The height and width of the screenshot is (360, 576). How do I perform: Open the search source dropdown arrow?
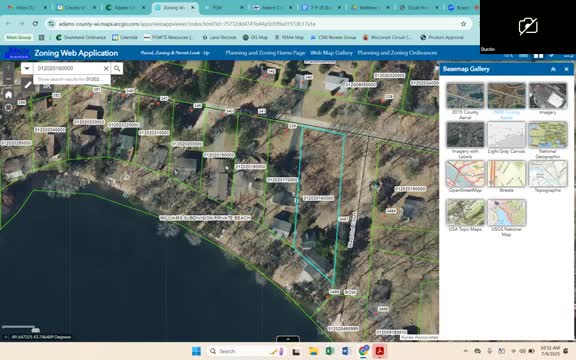27,68
